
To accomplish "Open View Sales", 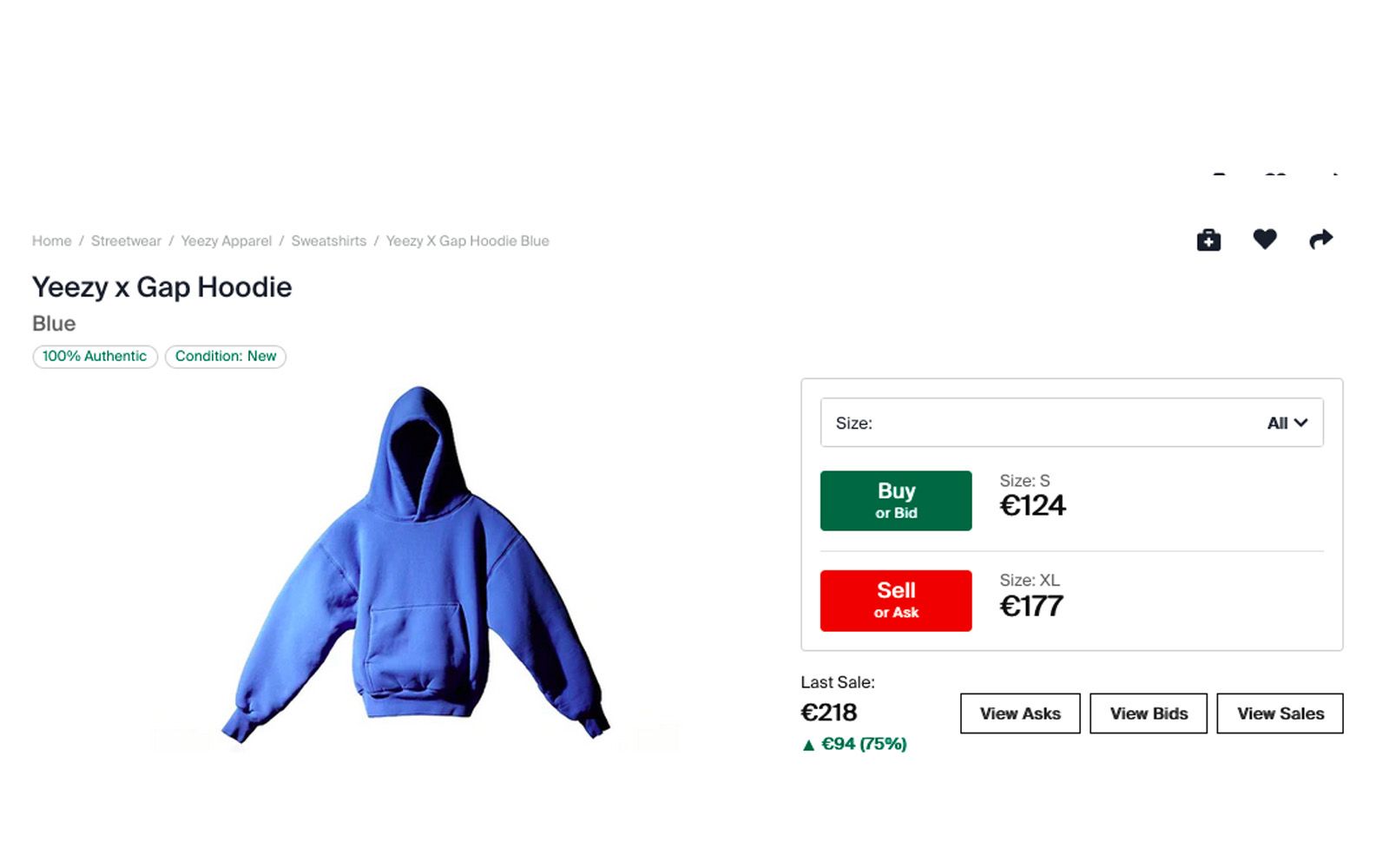I will [1280, 713].
